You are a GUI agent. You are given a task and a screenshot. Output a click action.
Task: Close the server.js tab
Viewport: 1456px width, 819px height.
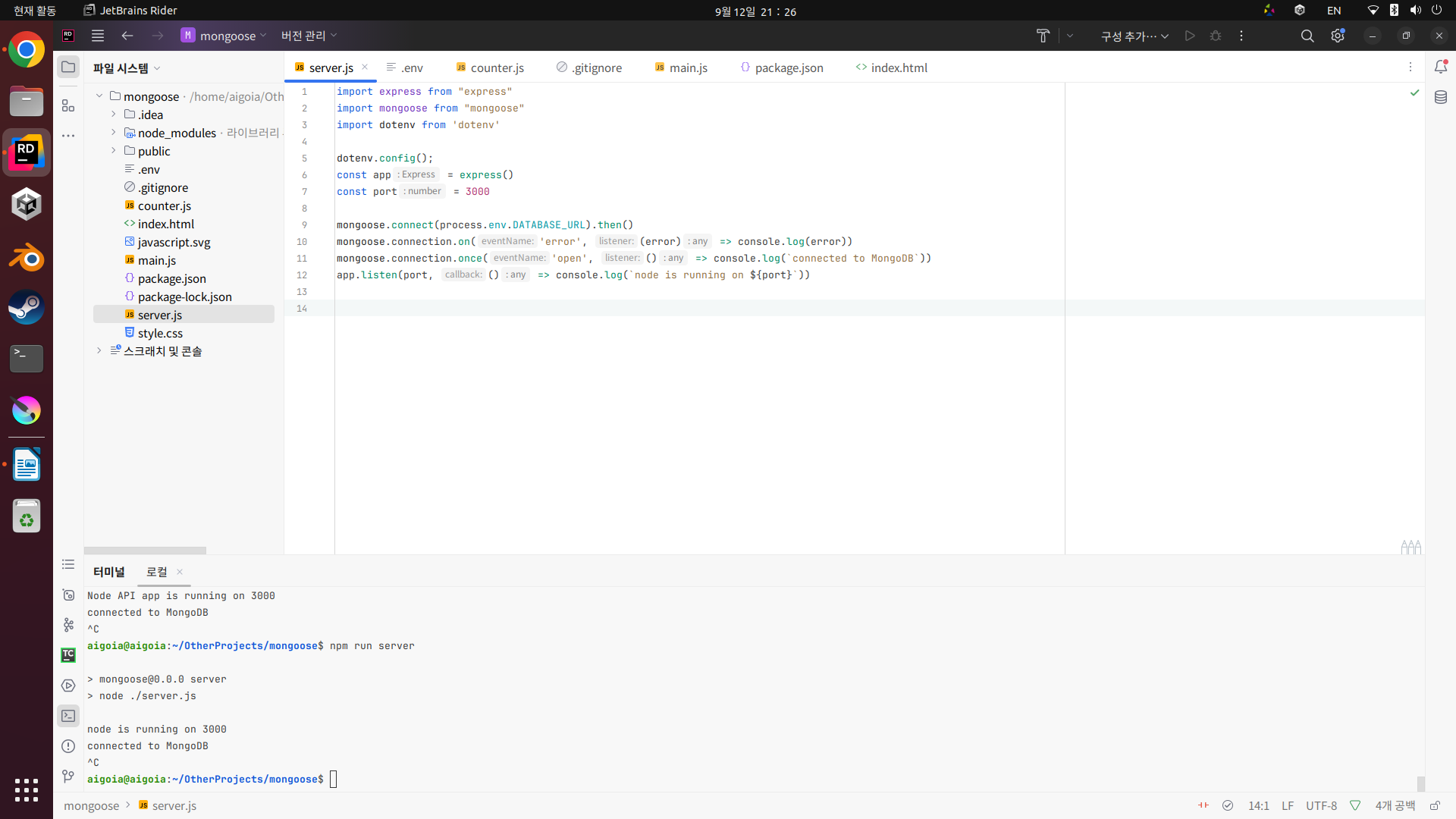point(365,67)
